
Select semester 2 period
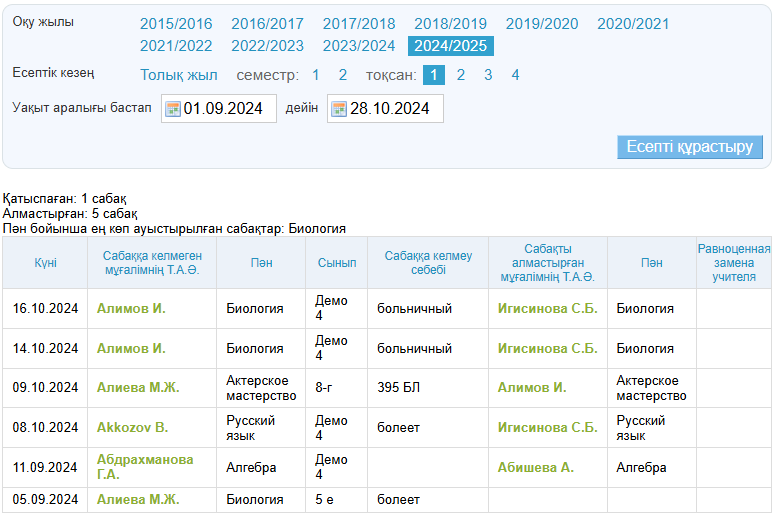pos(342,75)
